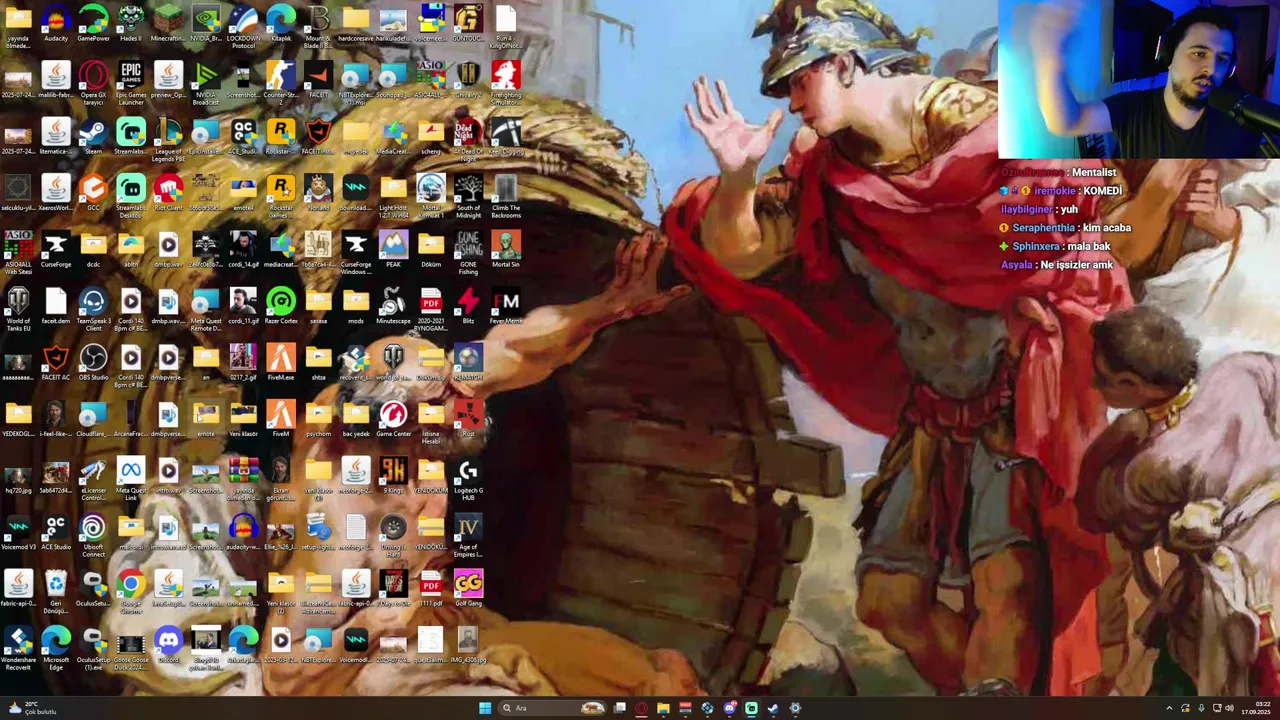Image resolution: width=1280 pixels, height=720 pixels.
Task: Open the Wargaming Game Center shortcut
Action: pyautogui.click(x=393, y=419)
